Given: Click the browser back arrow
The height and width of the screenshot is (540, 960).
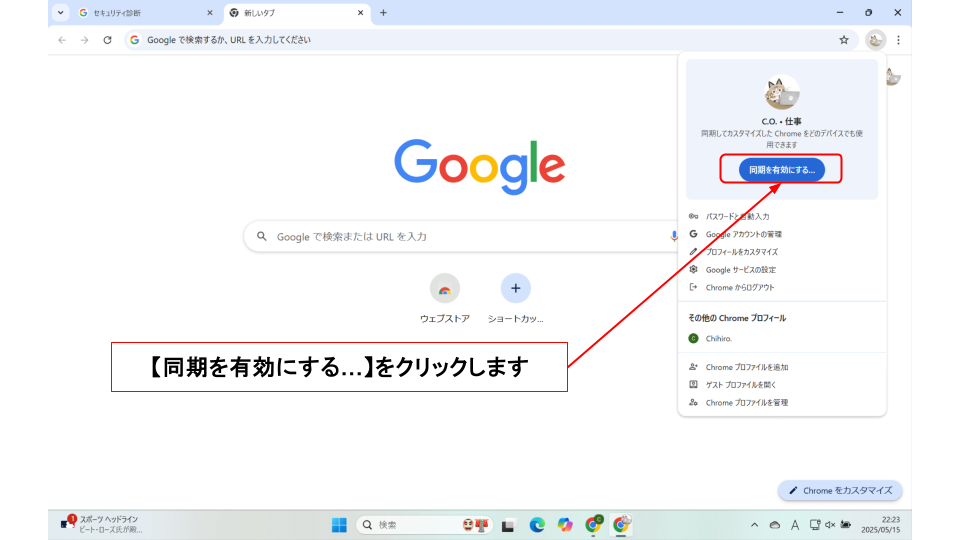Looking at the screenshot, I should click(62, 40).
